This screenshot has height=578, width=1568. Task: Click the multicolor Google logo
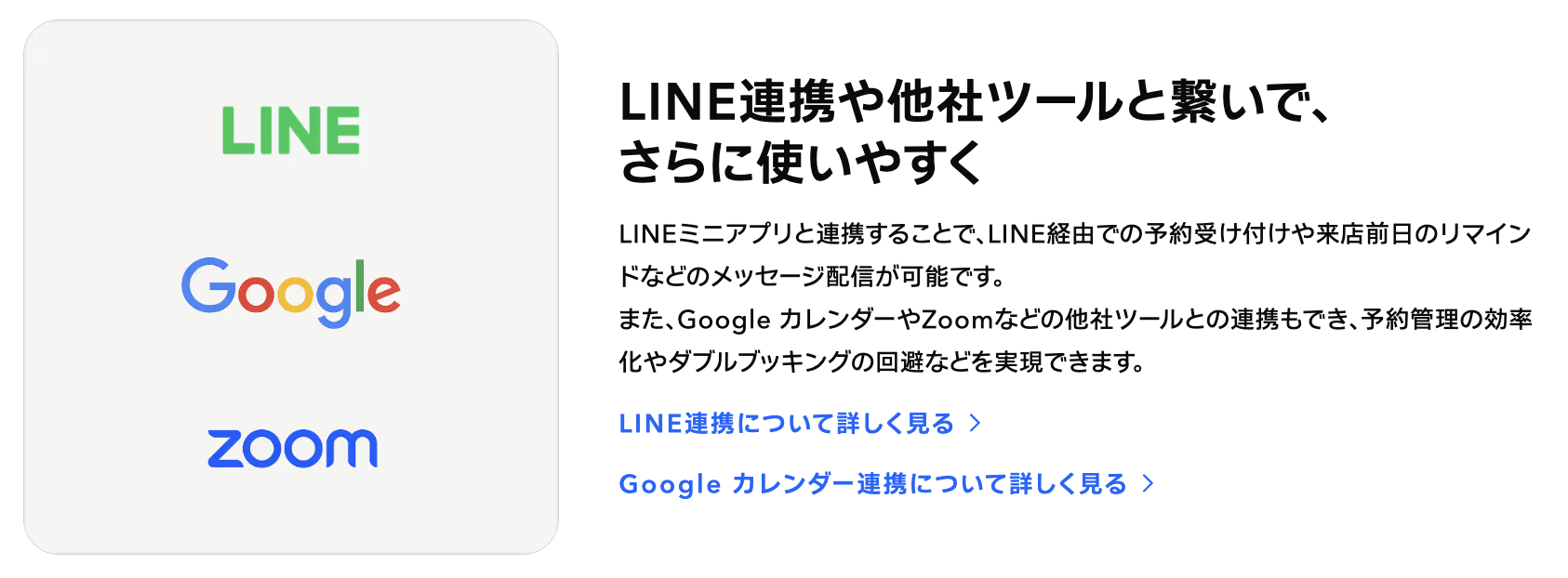point(290,290)
